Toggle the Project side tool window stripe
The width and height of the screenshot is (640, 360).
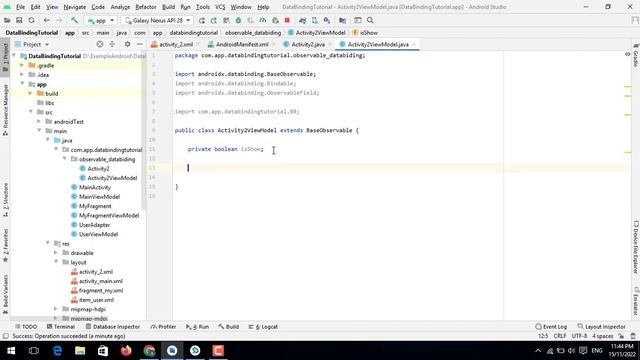(5, 57)
